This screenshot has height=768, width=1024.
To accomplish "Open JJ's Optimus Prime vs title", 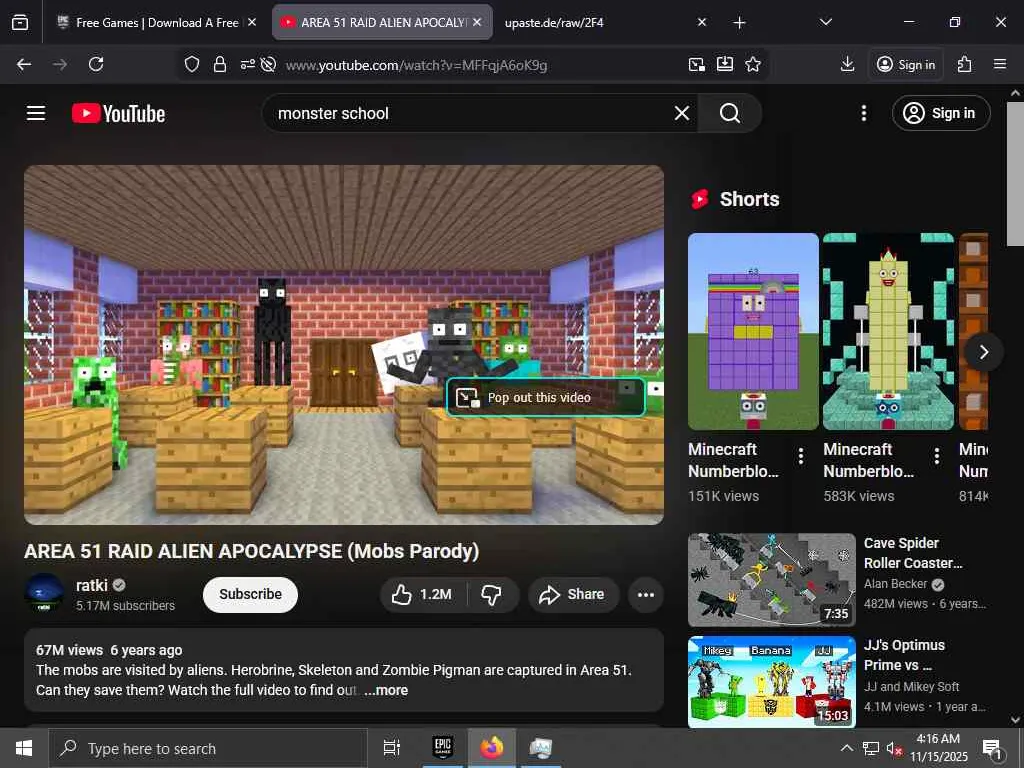I will click(904, 655).
